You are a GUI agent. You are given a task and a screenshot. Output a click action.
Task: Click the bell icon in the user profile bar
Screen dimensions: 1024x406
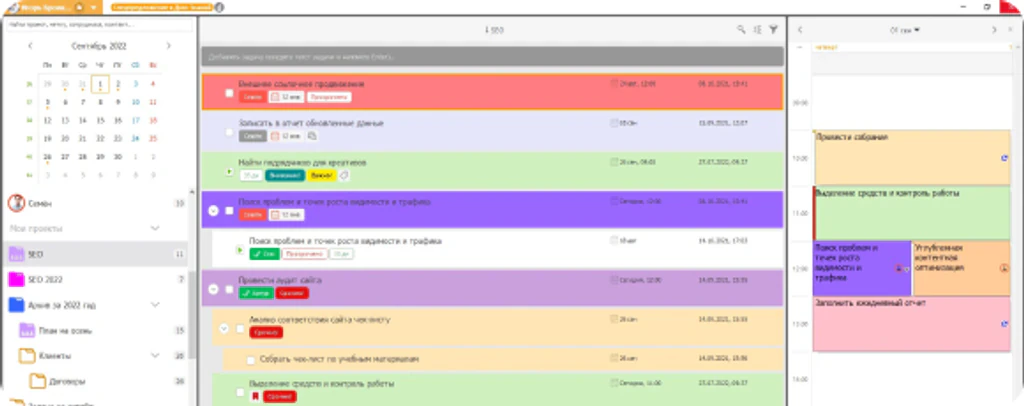click(79, 7)
